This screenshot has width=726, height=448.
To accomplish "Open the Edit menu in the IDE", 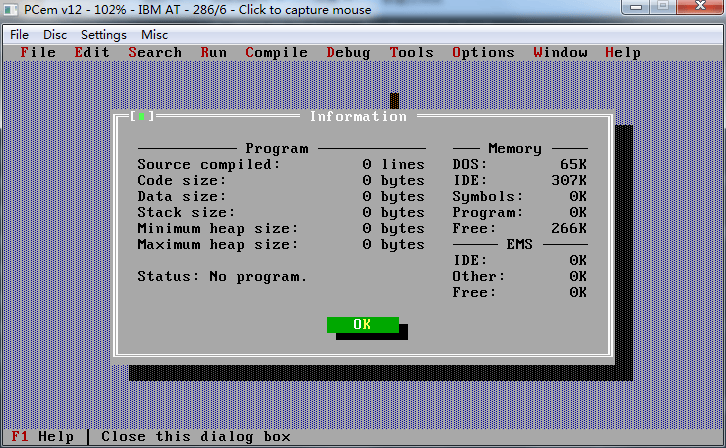I will tap(92, 53).
